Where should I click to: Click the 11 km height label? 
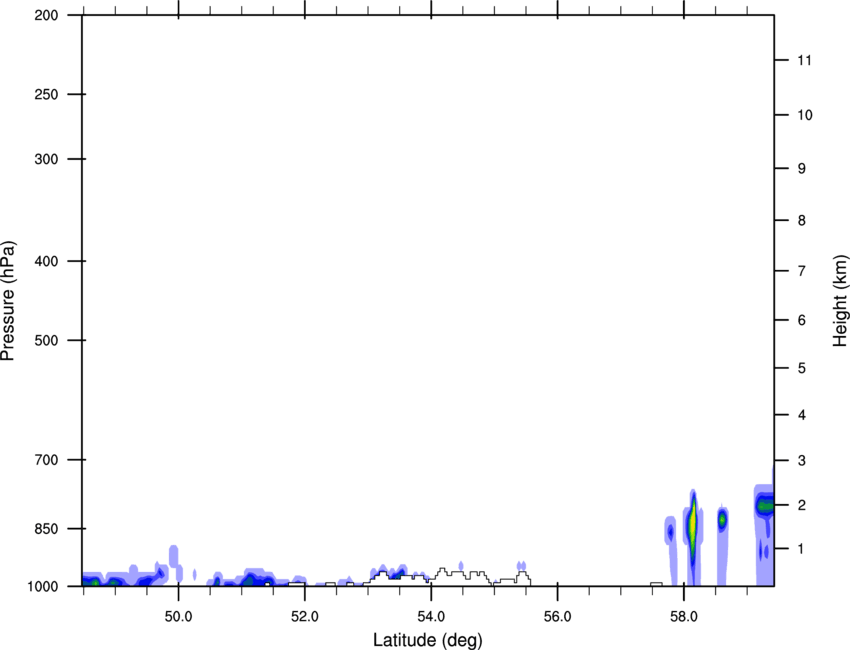[x=805, y=60]
